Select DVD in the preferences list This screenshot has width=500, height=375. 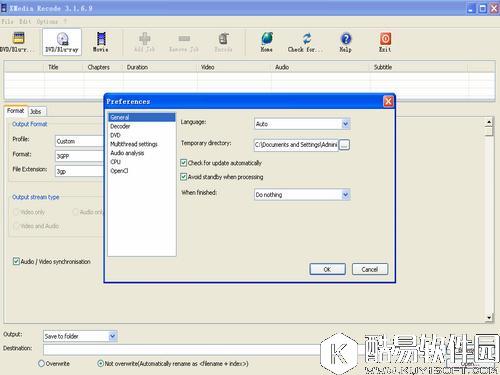pos(142,135)
